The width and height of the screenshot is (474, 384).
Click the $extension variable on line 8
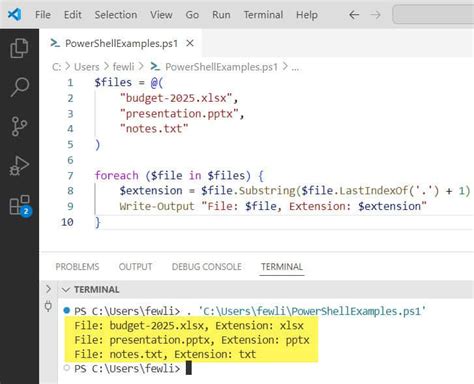[151, 190]
